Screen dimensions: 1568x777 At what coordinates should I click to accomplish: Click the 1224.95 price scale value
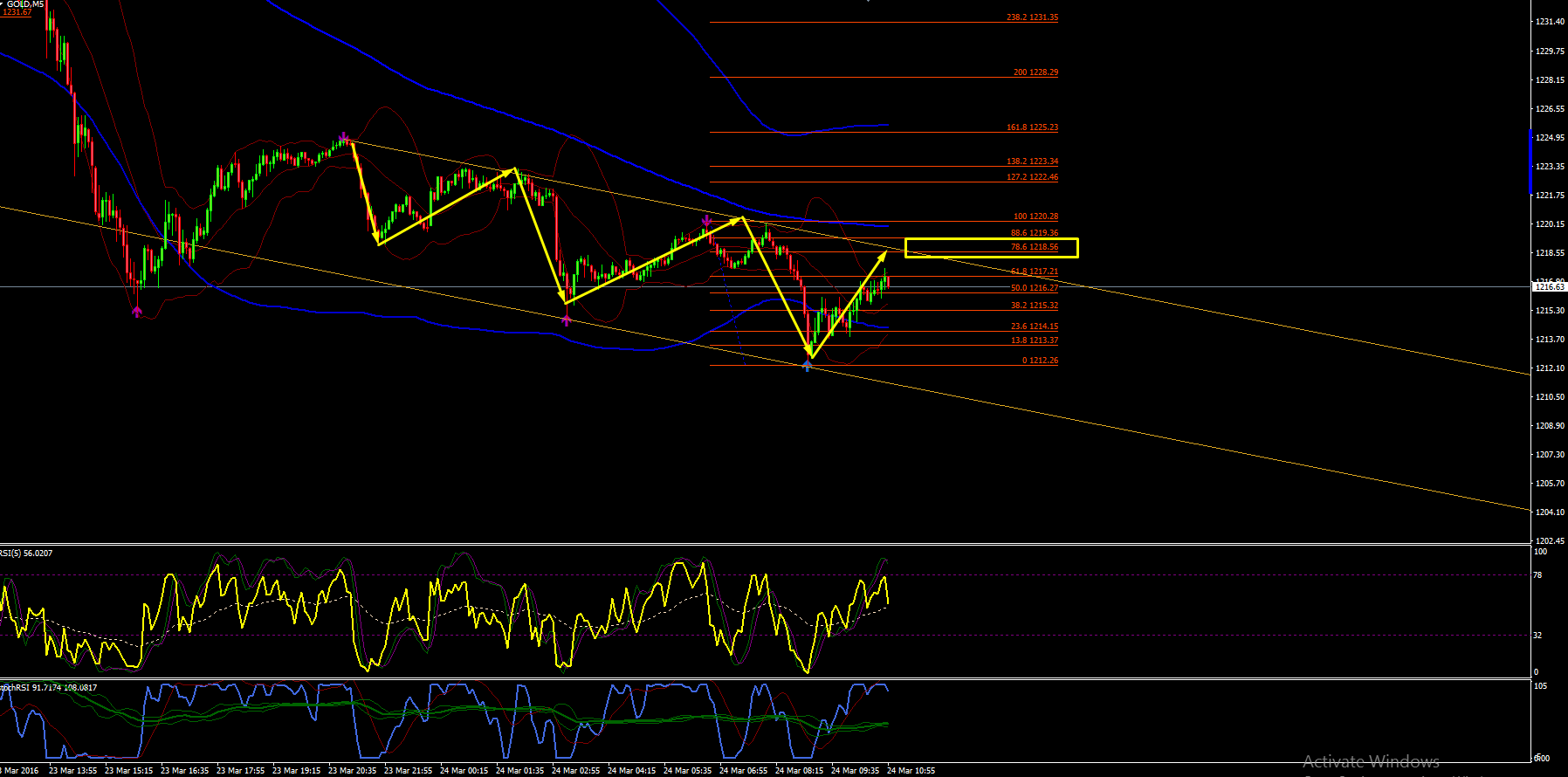(x=1550, y=138)
